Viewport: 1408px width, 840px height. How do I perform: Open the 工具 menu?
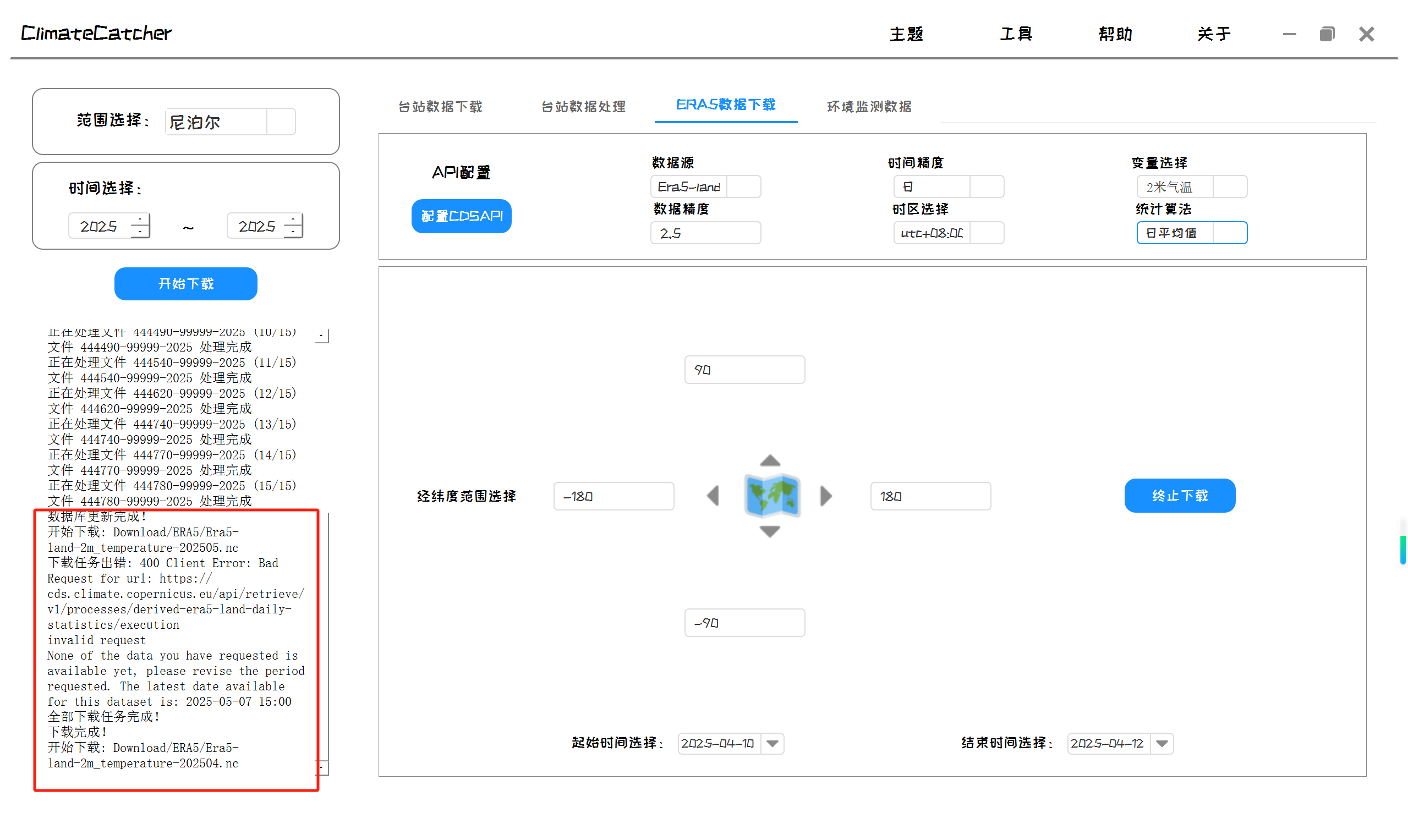[1016, 34]
